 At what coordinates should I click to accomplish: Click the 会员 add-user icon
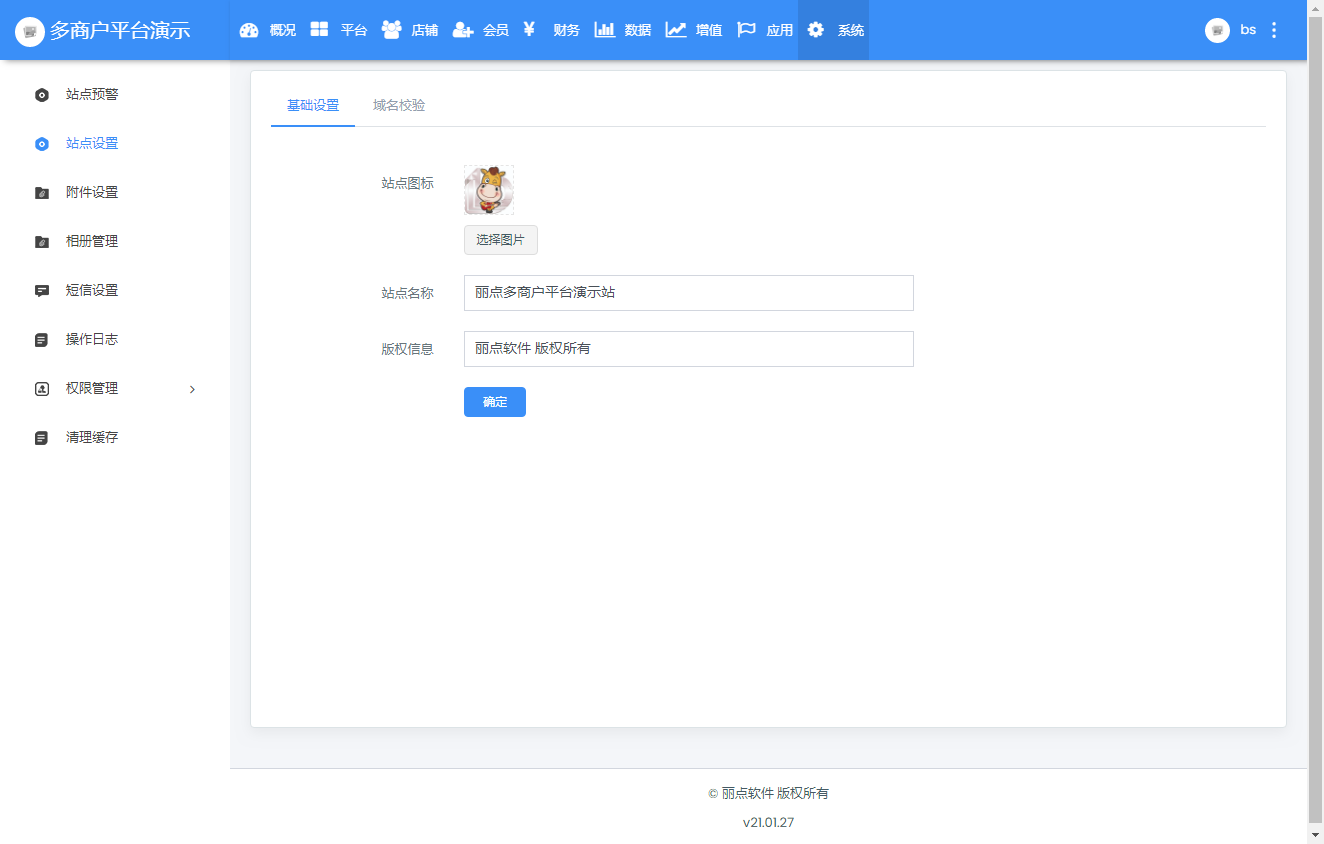(462, 30)
